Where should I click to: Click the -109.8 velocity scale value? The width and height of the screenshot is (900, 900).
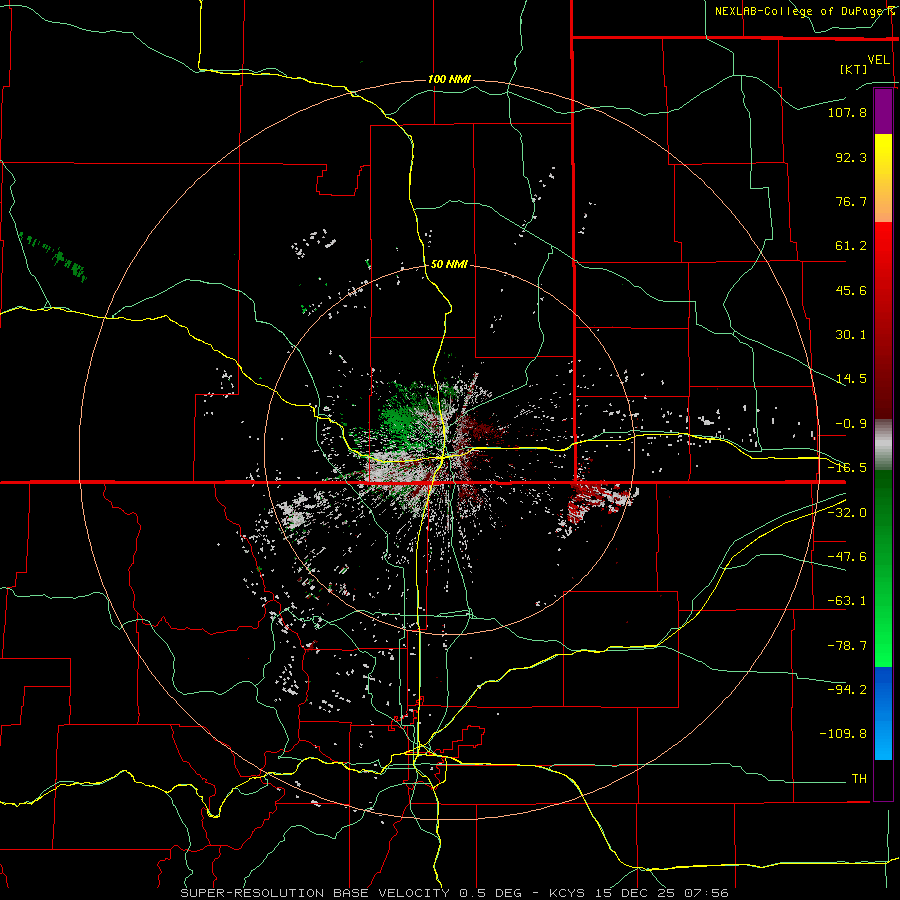tap(843, 734)
